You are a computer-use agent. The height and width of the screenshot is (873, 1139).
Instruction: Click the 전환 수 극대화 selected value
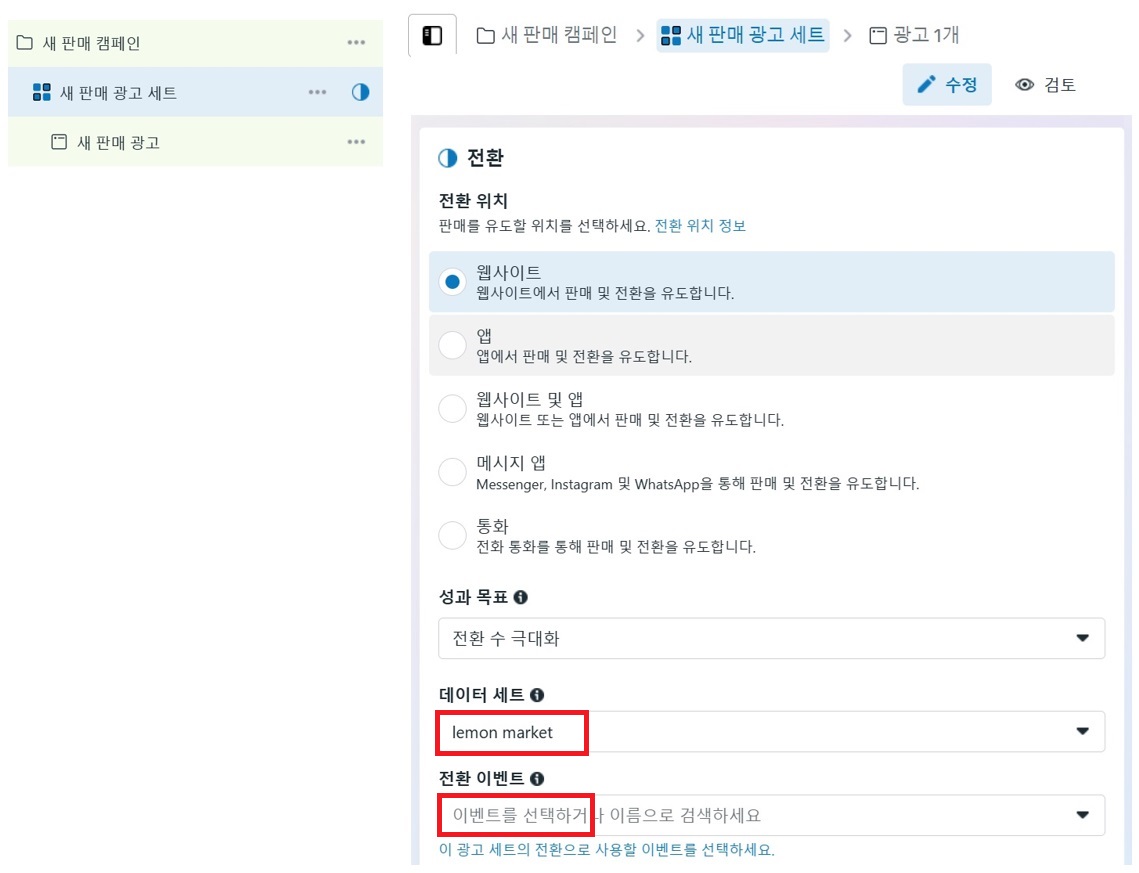click(506, 638)
